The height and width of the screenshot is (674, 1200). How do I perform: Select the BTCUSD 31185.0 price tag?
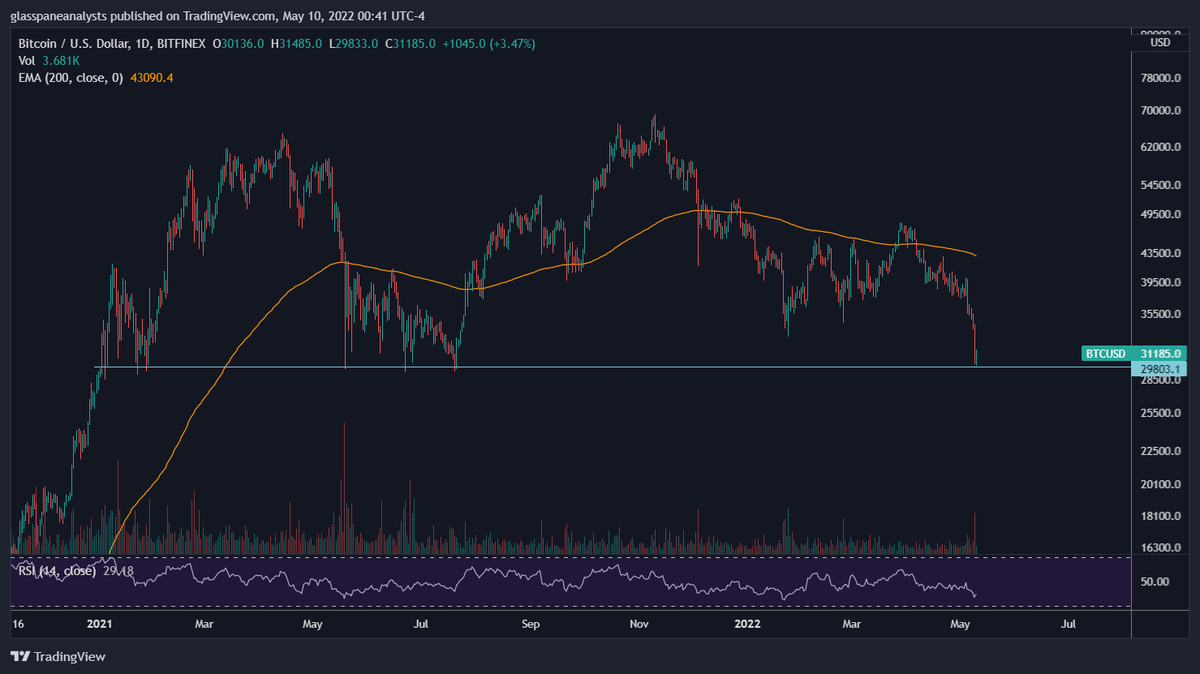1134,354
